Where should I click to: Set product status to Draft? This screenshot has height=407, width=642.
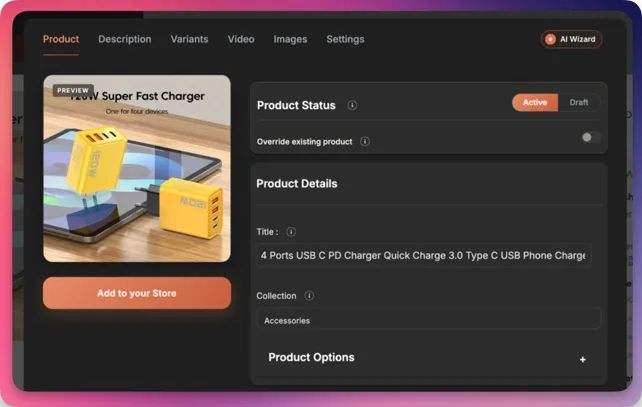tap(579, 102)
